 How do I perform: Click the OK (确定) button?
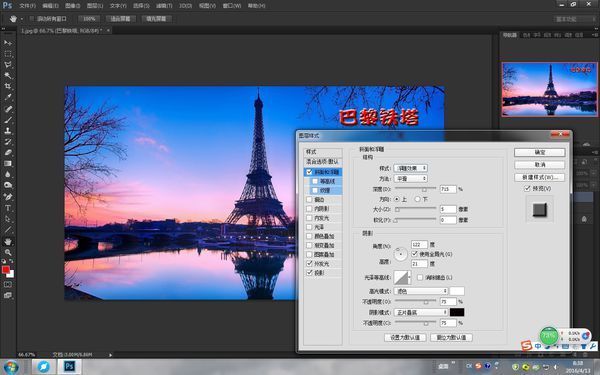click(540, 152)
